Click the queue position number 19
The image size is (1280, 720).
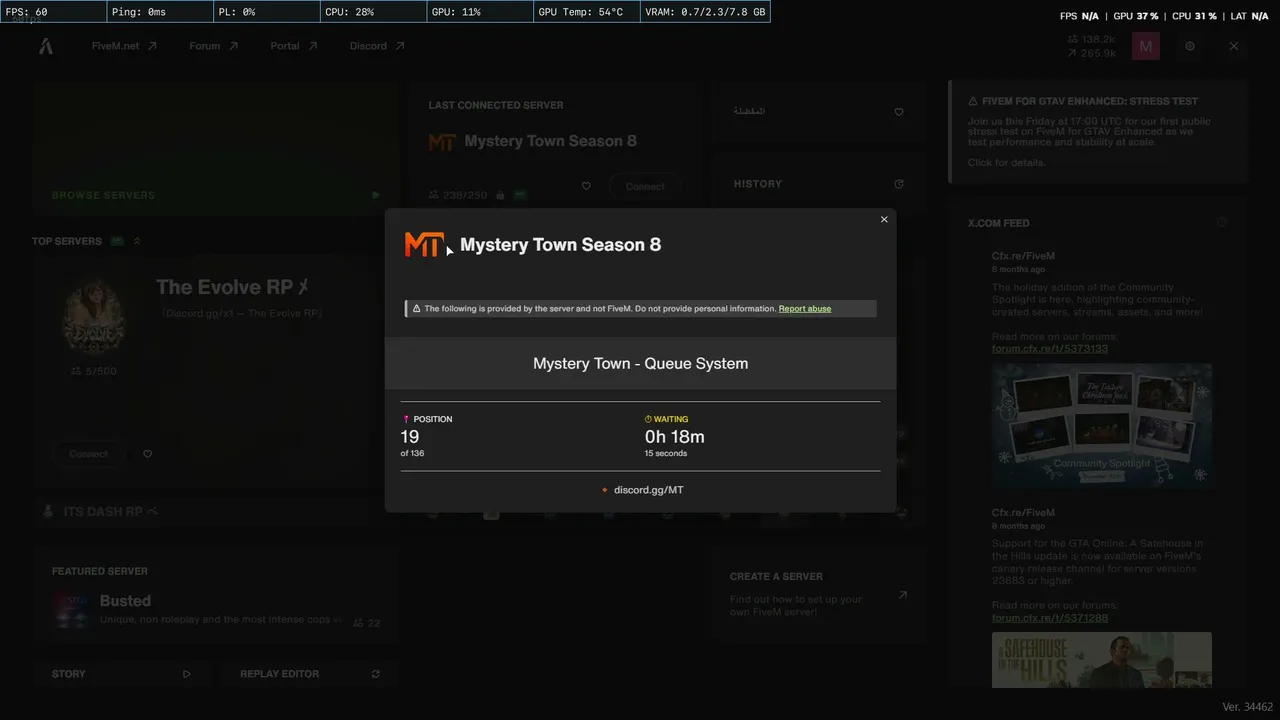click(x=410, y=437)
